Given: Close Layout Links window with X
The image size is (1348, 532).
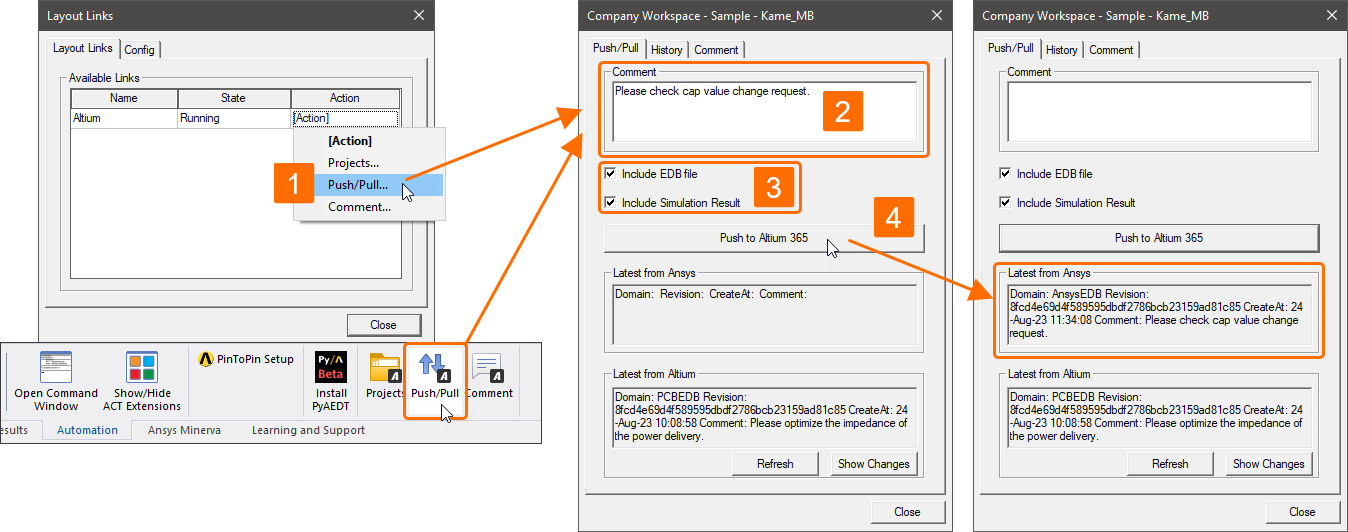Looking at the screenshot, I should (x=419, y=15).
